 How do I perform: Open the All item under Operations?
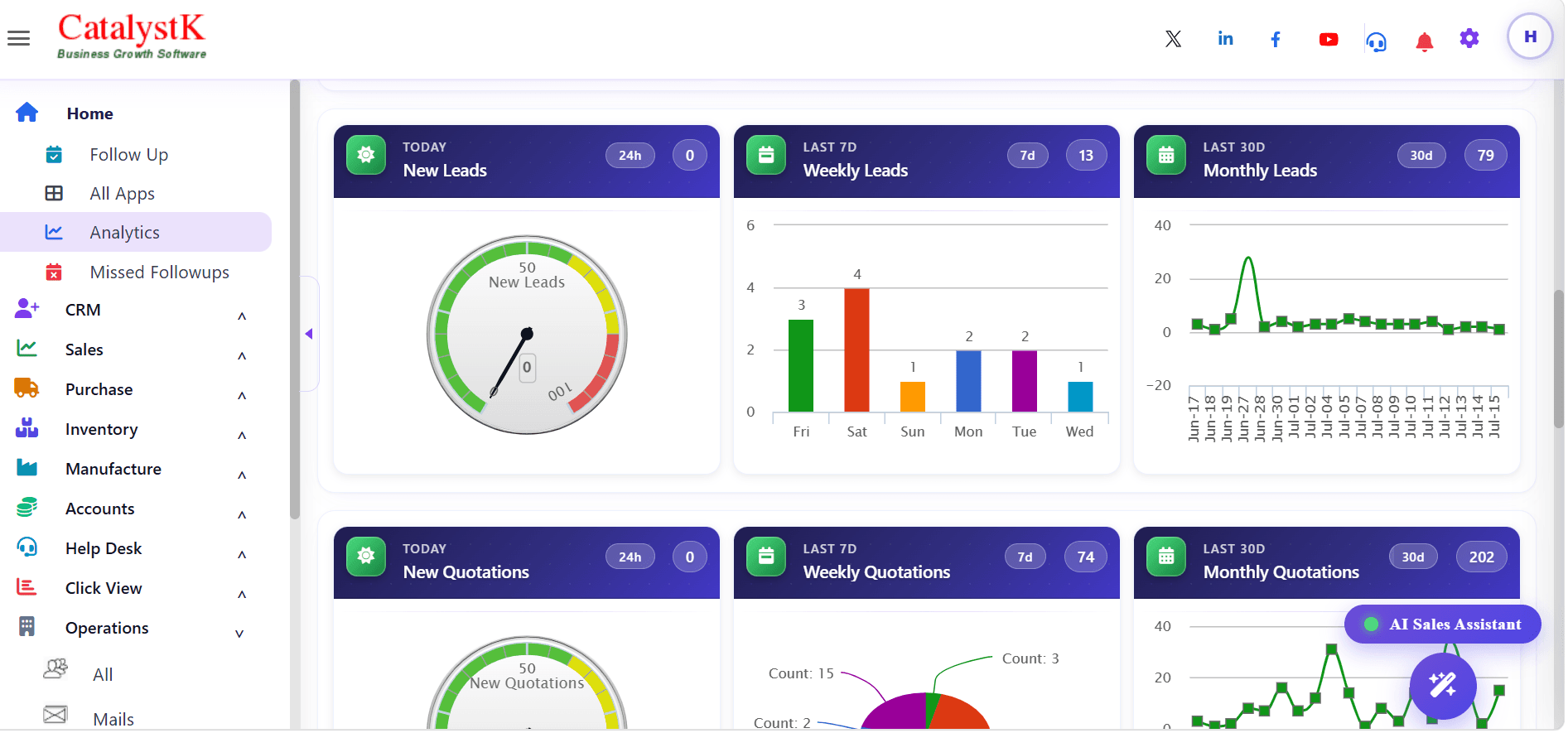coord(103,674)
